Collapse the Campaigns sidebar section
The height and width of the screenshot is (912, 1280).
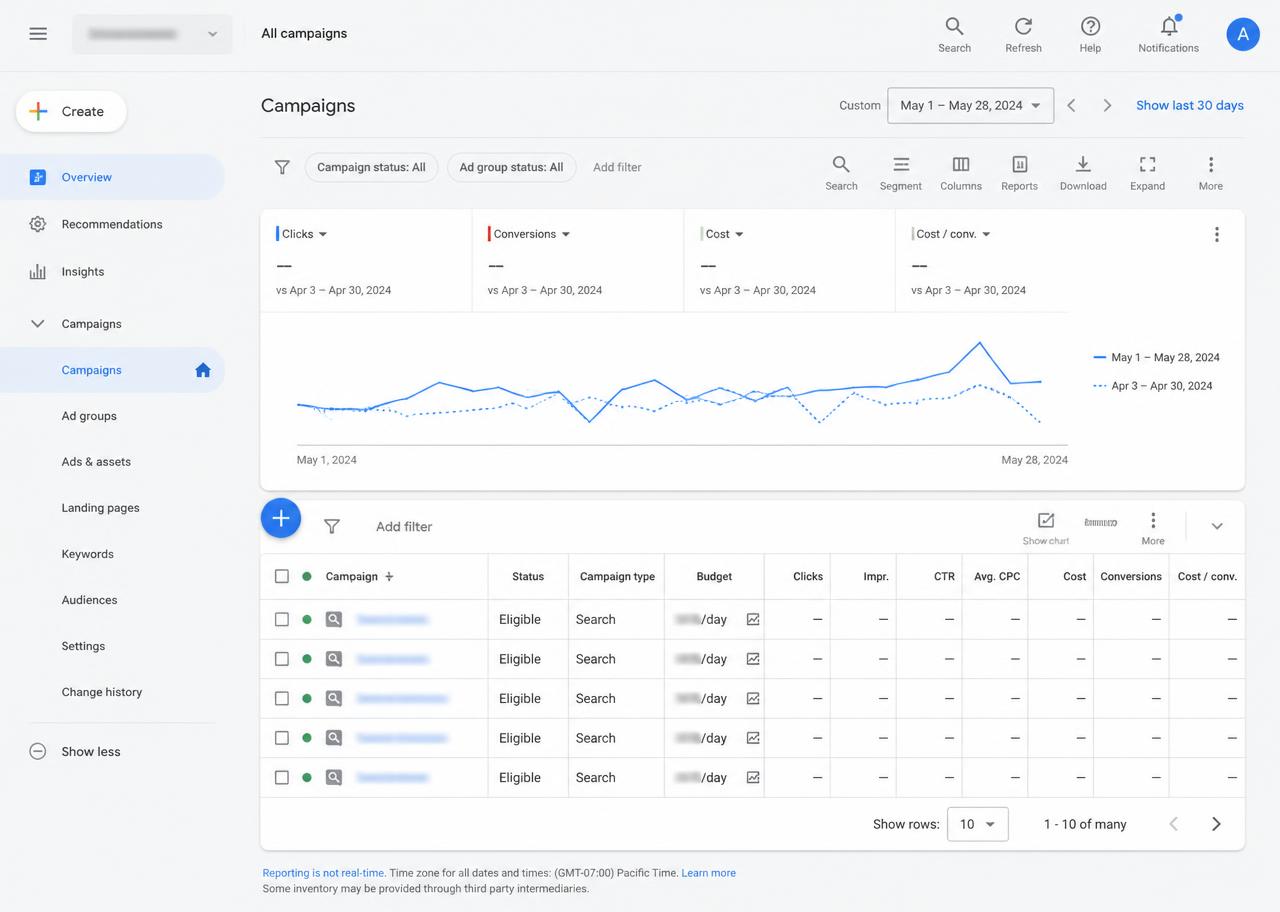[x=38, y=324]
